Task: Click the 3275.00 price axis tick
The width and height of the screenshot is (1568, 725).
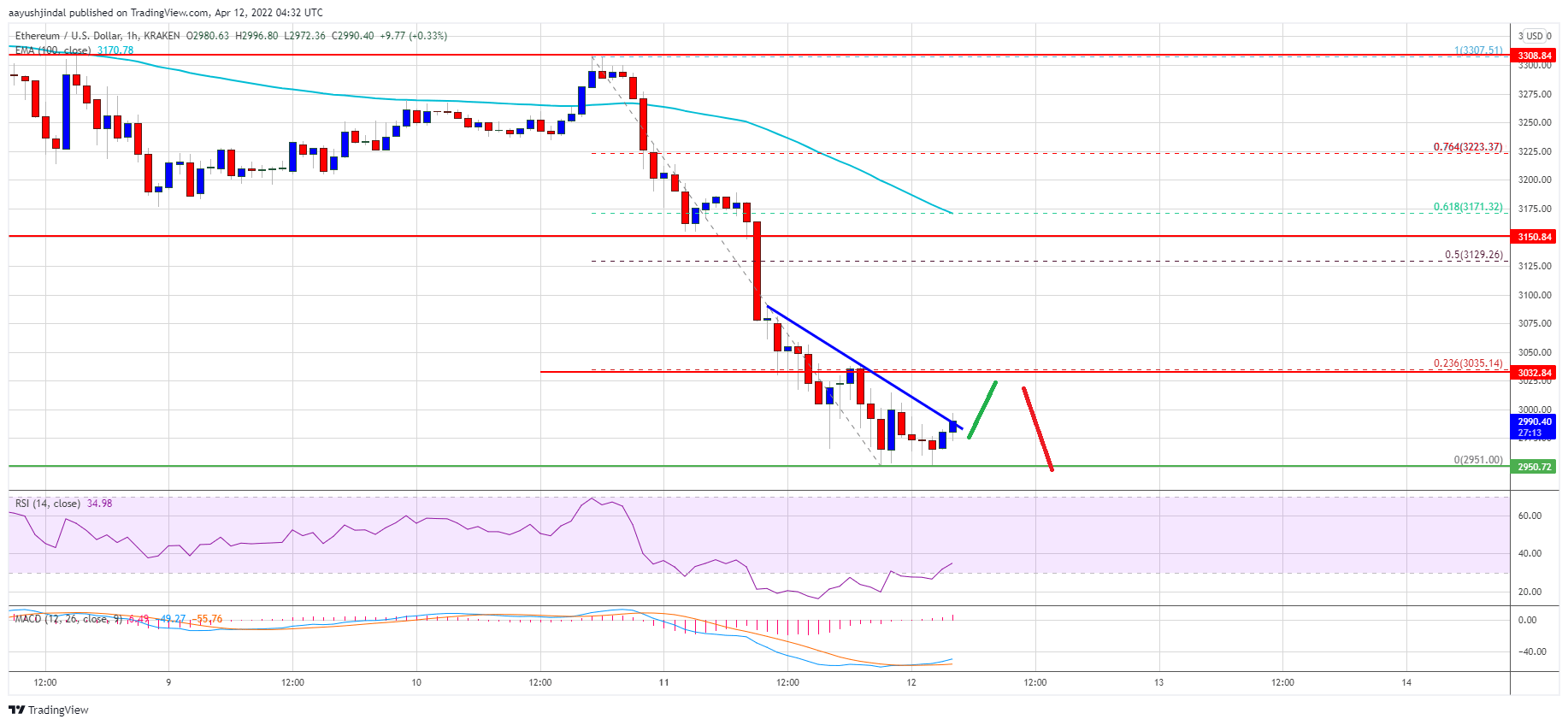Action: pyautogui.click(x=1535, y=94)
